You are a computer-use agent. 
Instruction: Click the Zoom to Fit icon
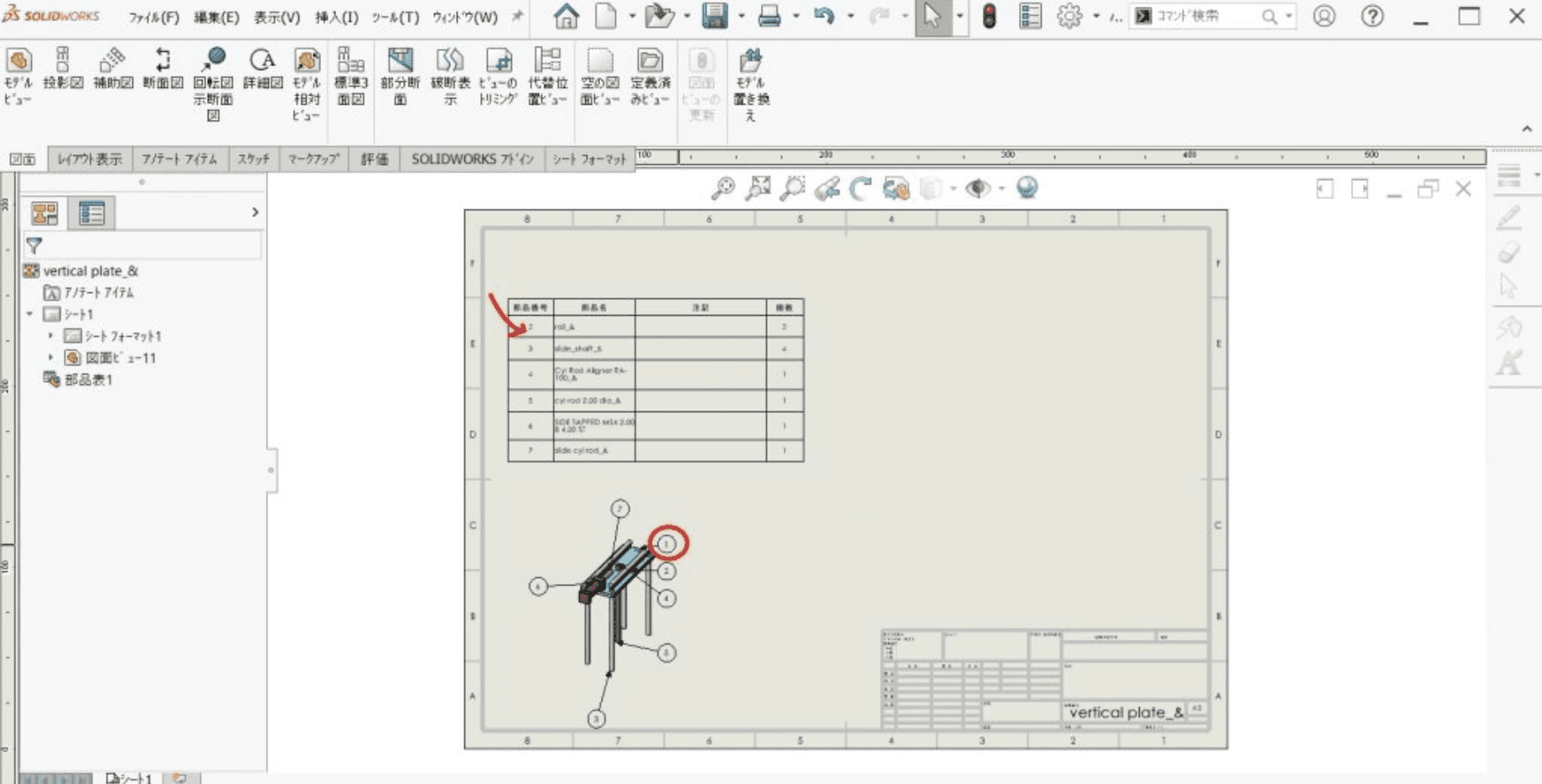click(723, 188)
